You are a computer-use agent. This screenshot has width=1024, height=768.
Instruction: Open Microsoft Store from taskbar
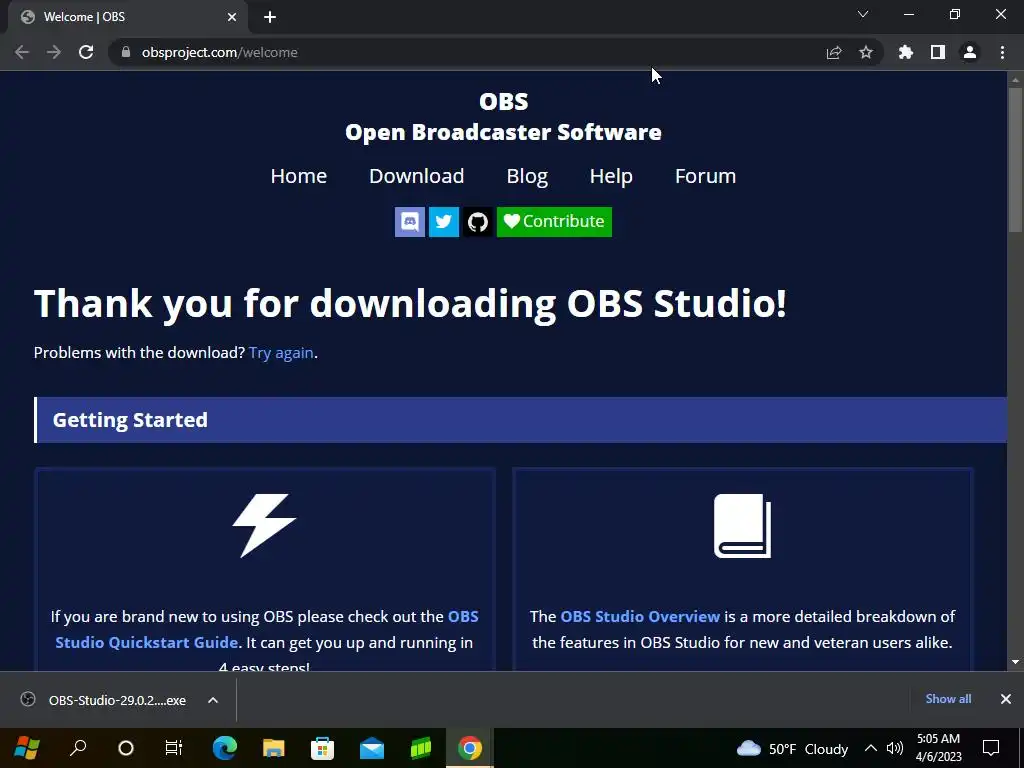(x=323, y=748)
